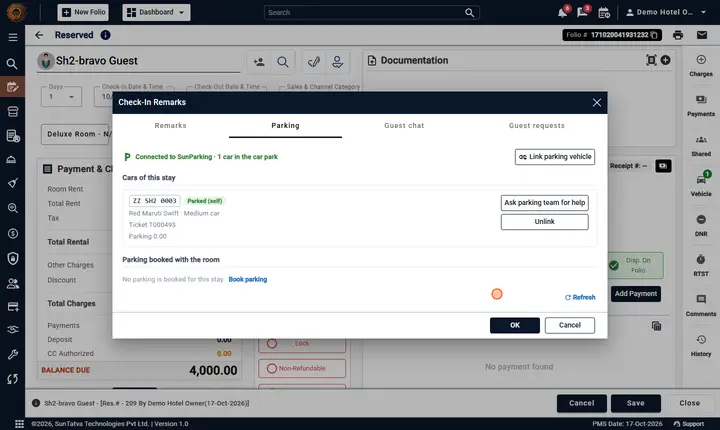Image resolution: width=720 pixels, height=430 pixels.
Task: Click the ZZ SH2 0003 license plate
Action: 155,201
